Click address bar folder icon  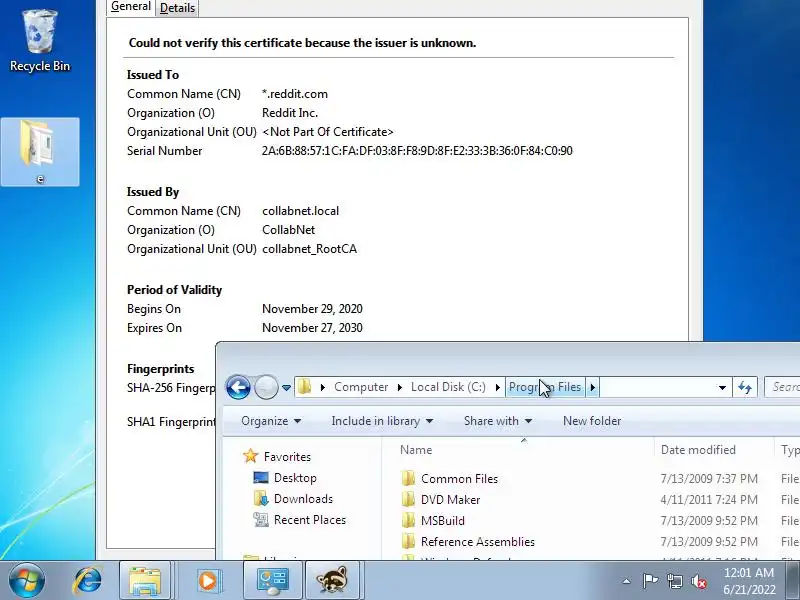(x=305, y=387)
